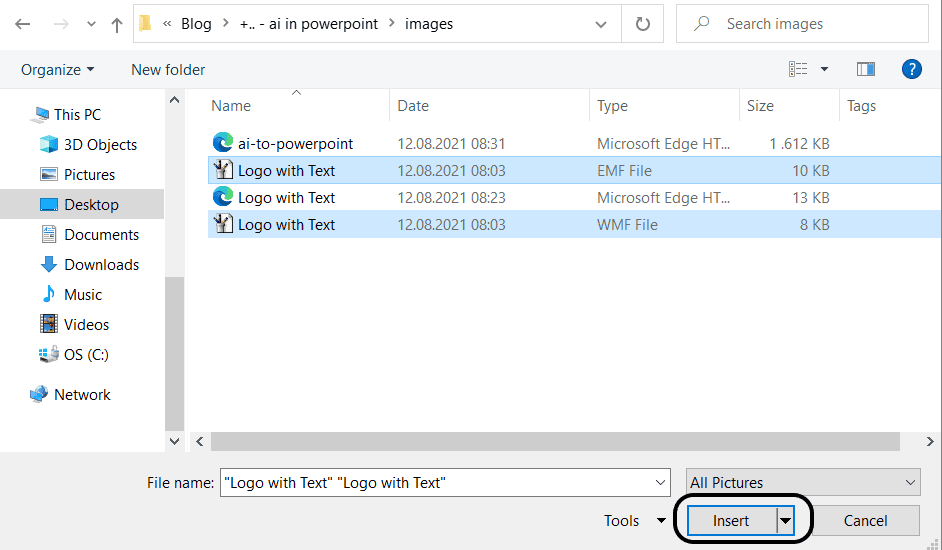Click Blog in the address path

(x=196, y=24)
